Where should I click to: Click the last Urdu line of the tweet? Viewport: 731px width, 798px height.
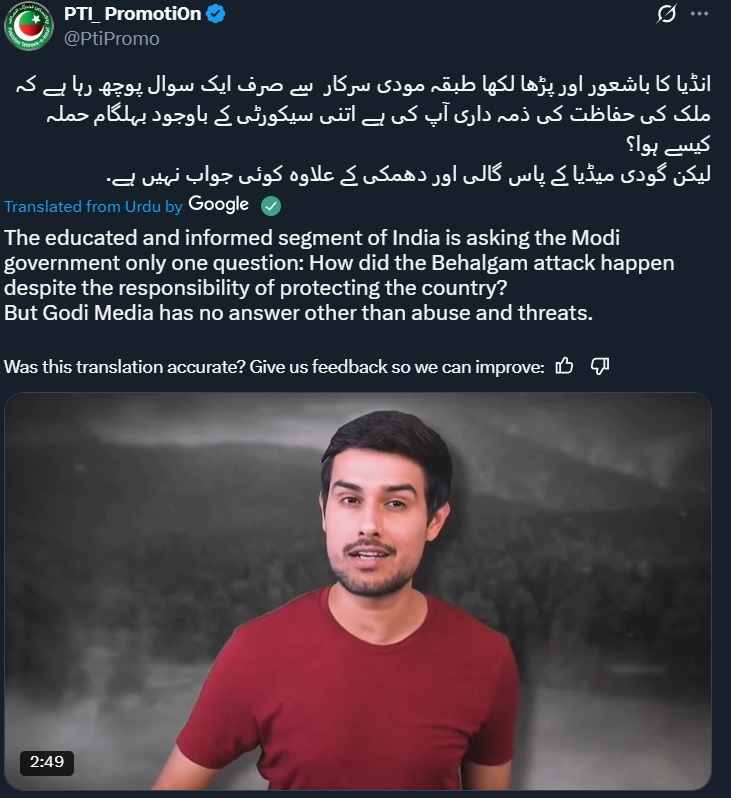(408, 175)
